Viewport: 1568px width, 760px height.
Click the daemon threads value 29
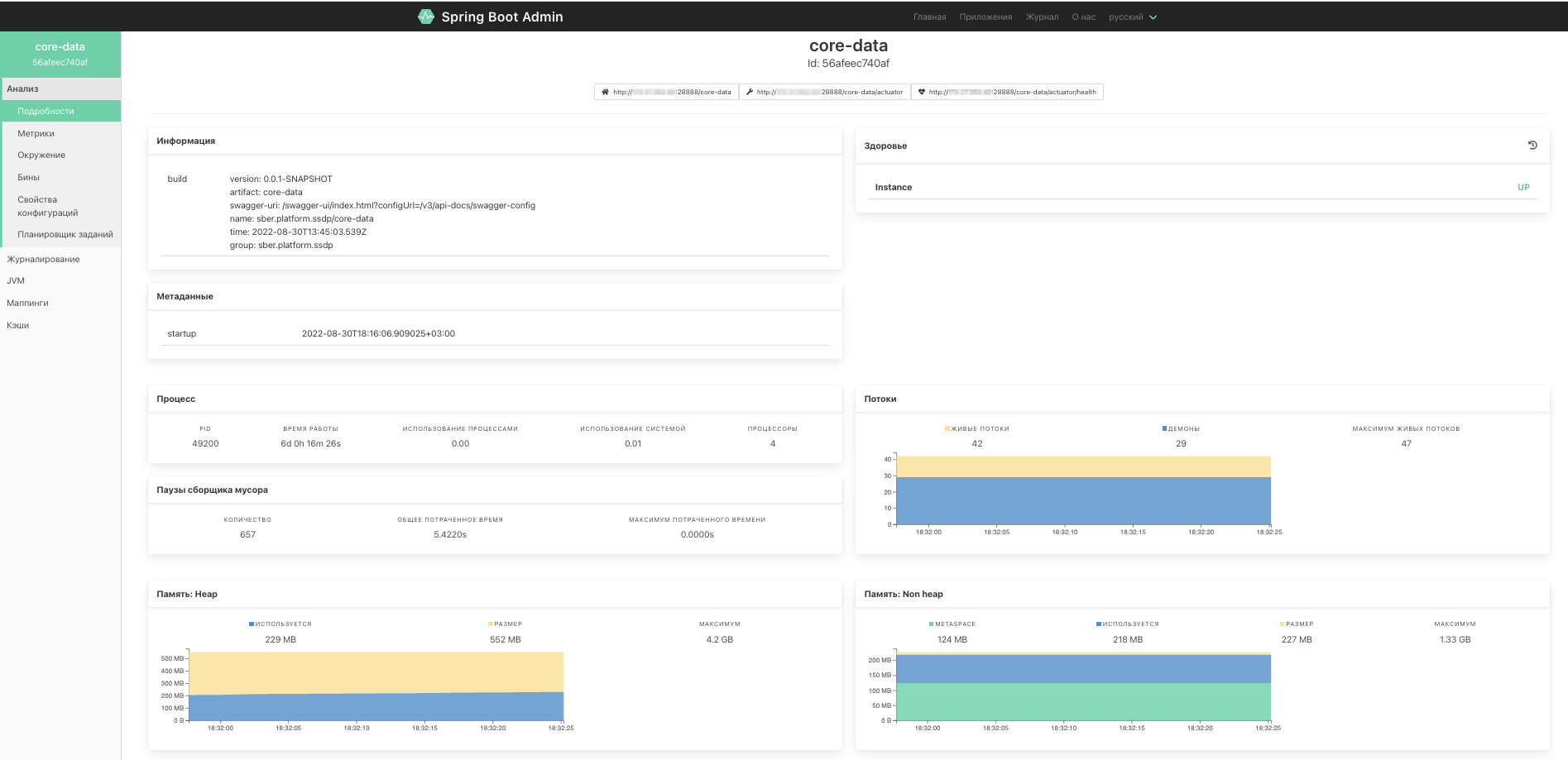(x=1181, y=444)
